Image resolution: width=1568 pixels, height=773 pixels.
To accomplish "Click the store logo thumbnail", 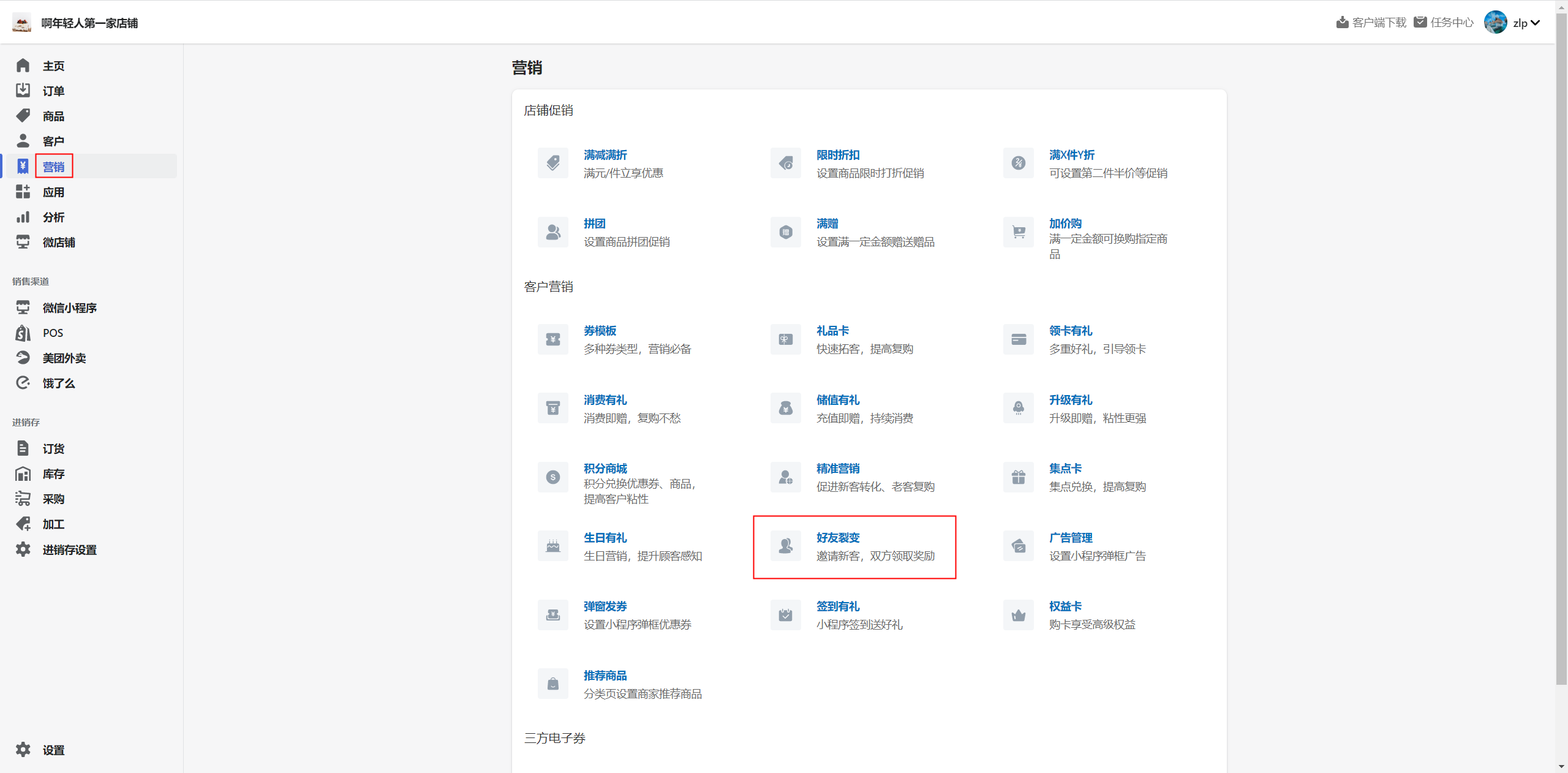I will 21,23.
